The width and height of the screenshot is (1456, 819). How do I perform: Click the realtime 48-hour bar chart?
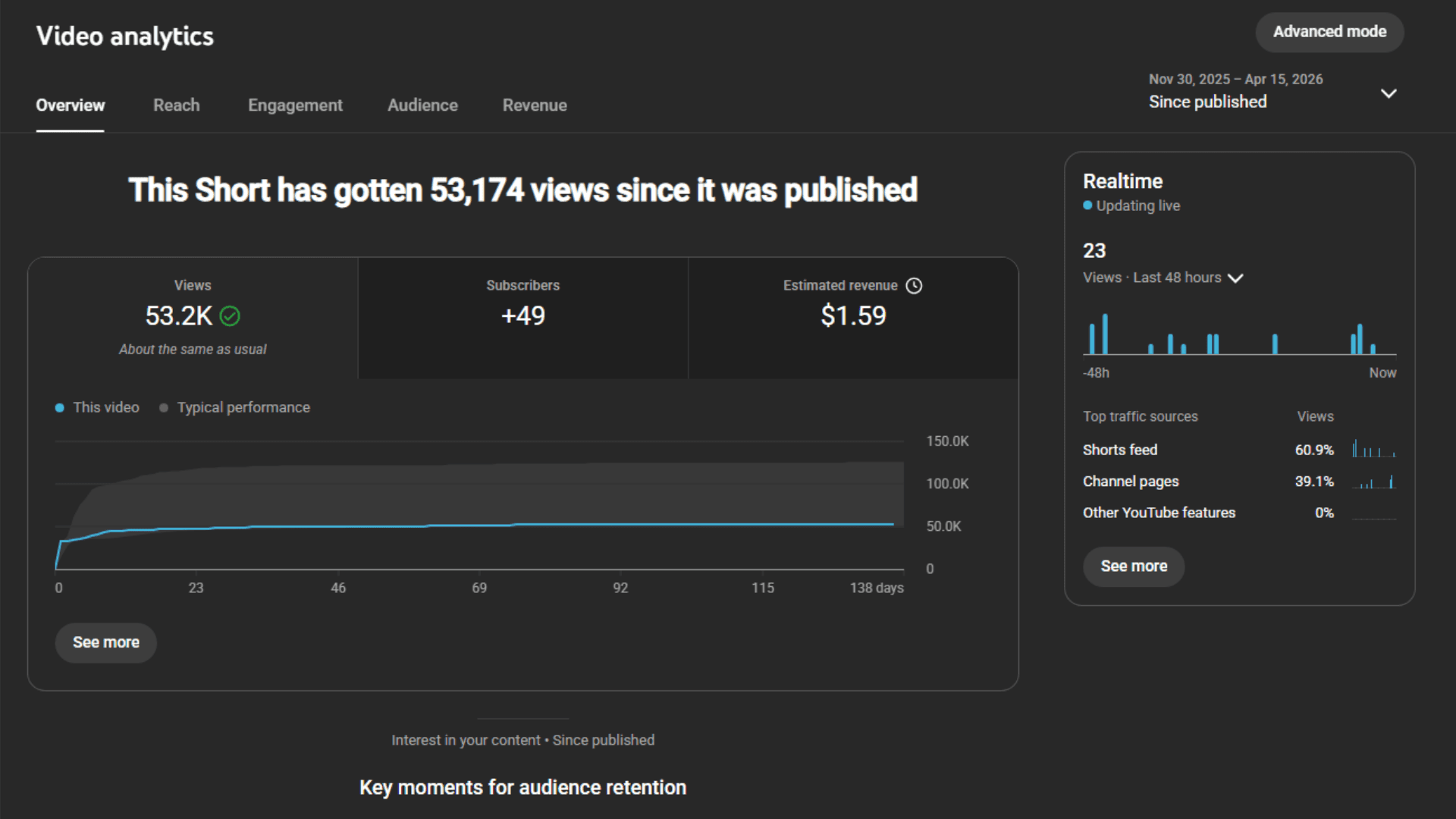pos(1239,335)
